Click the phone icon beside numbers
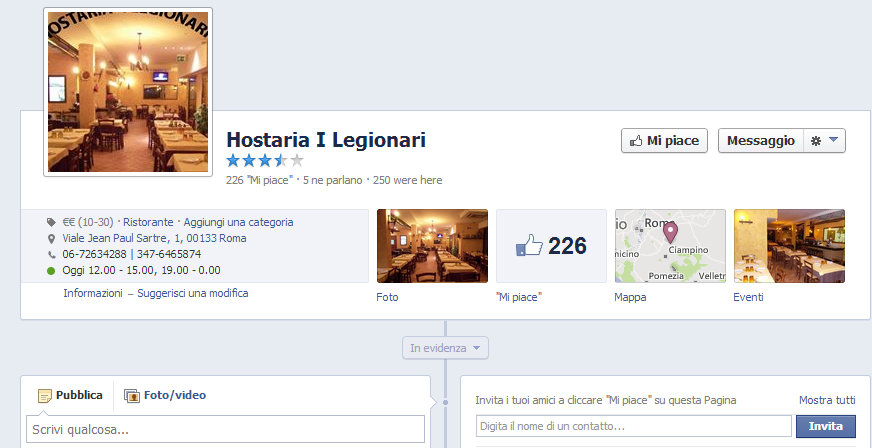The image size is (872, 448). (x=52, y=255)
